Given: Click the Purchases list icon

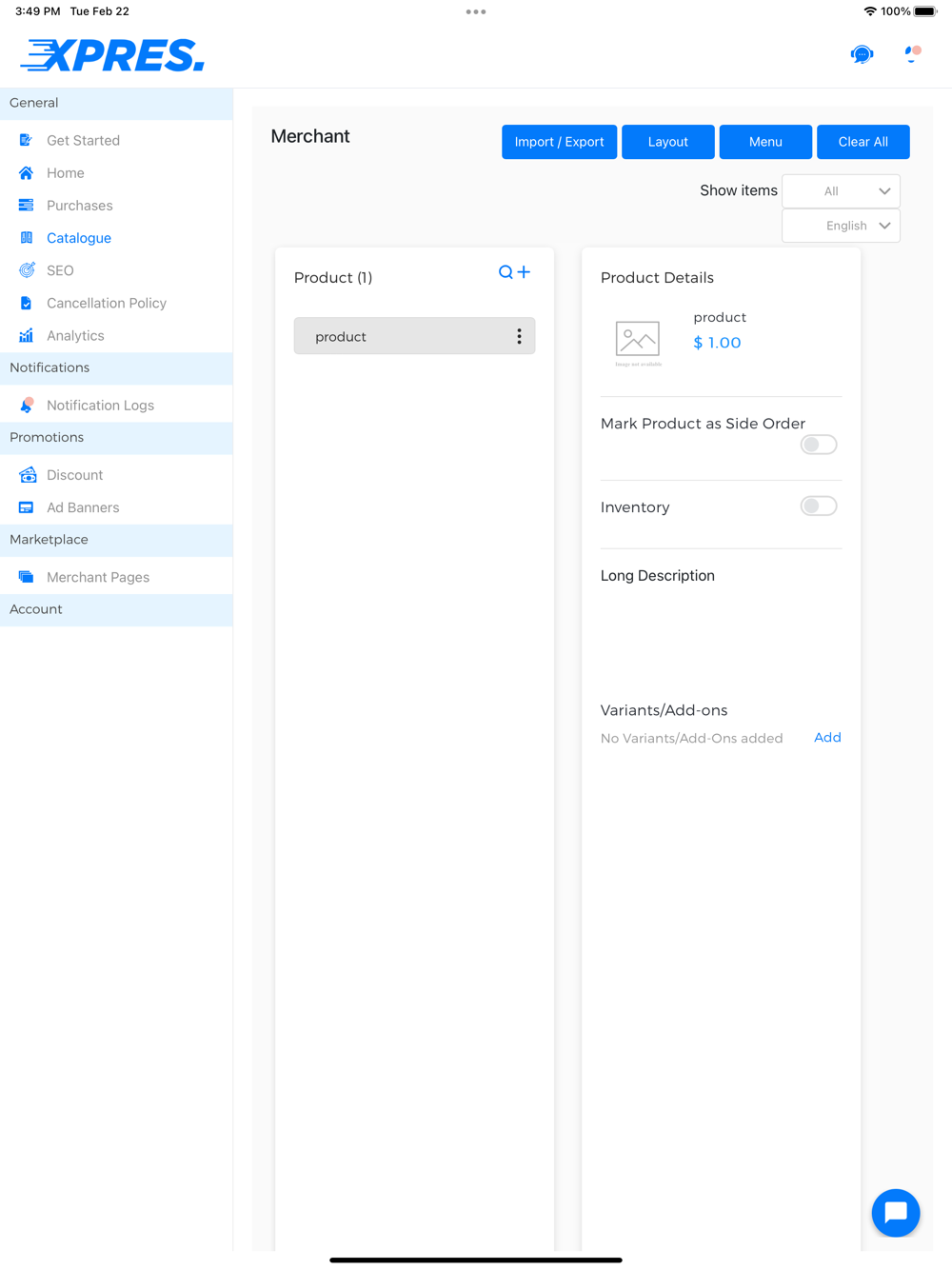Looking at the screenshot, I should coord(26,205).
